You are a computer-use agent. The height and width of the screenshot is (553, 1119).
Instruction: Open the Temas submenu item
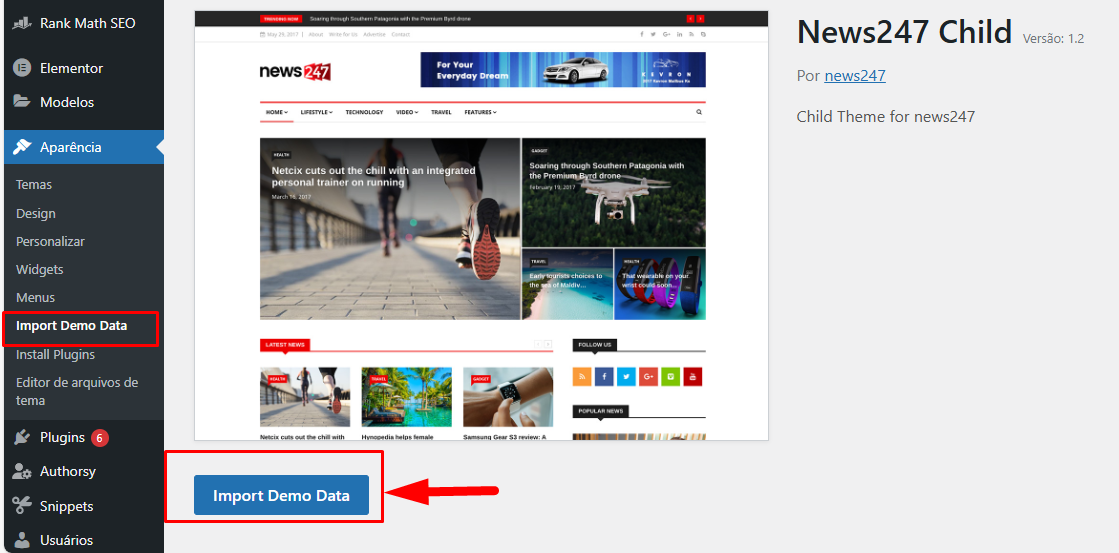[34, 185]
